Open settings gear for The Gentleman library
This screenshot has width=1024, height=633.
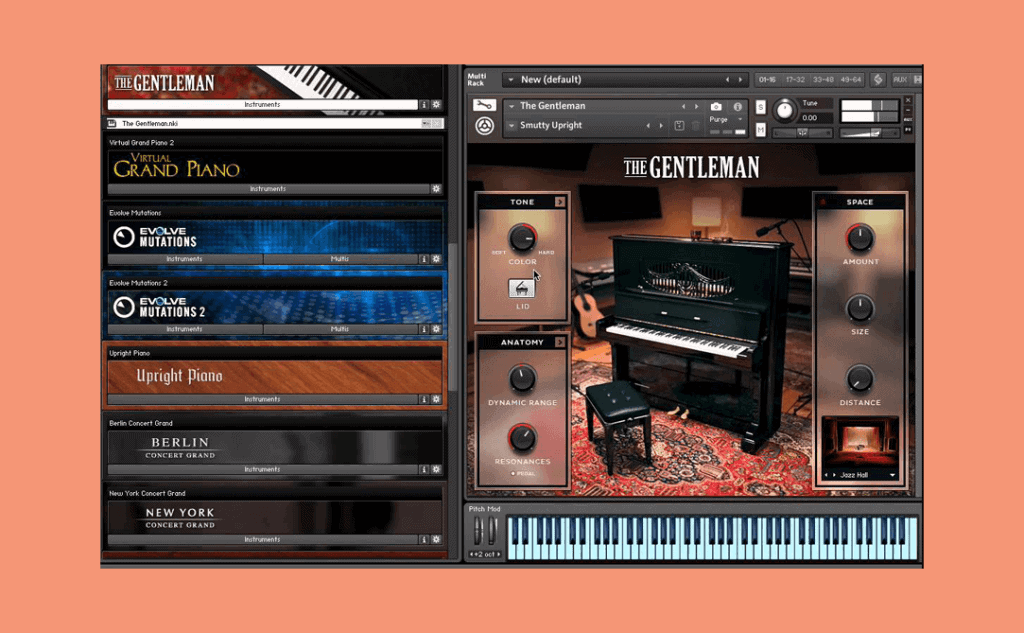(x=436, y=105)
